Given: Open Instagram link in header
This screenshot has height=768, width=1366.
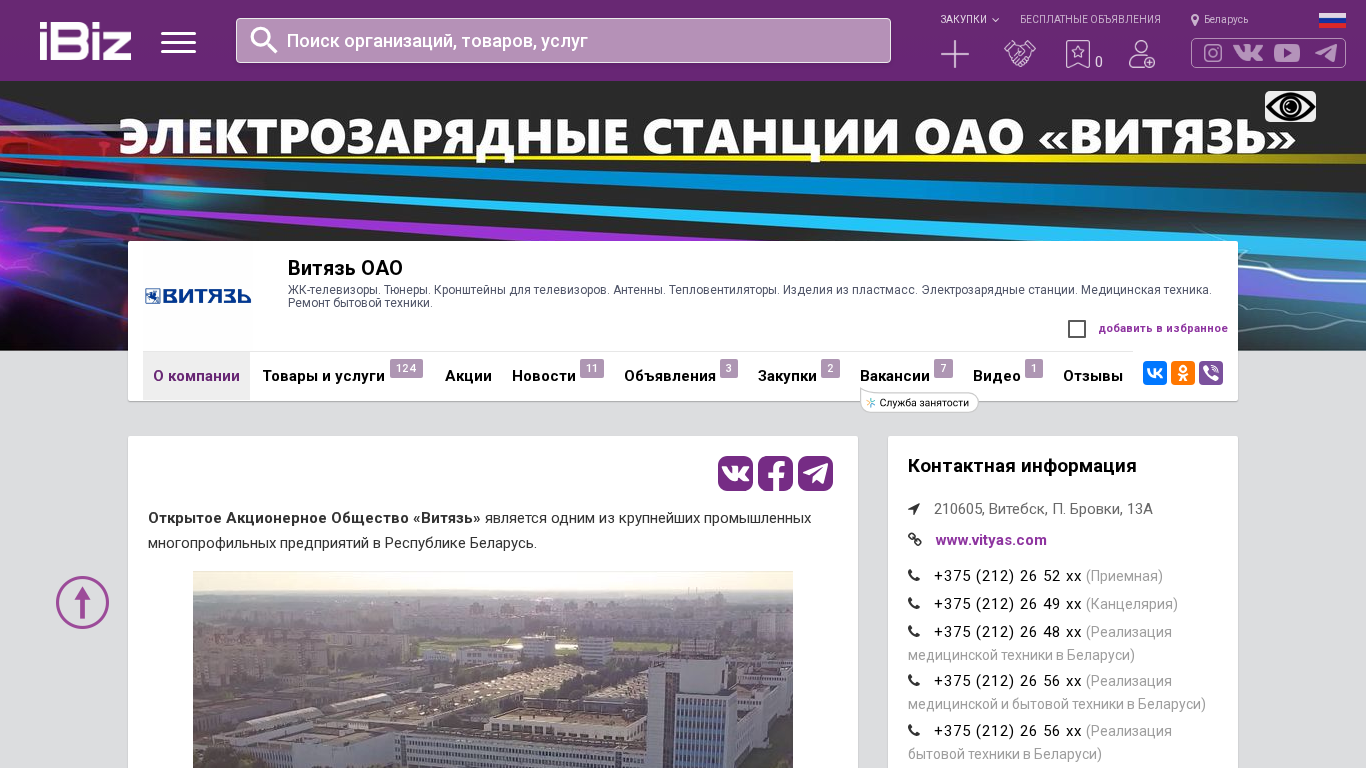Looking at the screenshot, I should pyautogui.click(x=1213, y=53).
